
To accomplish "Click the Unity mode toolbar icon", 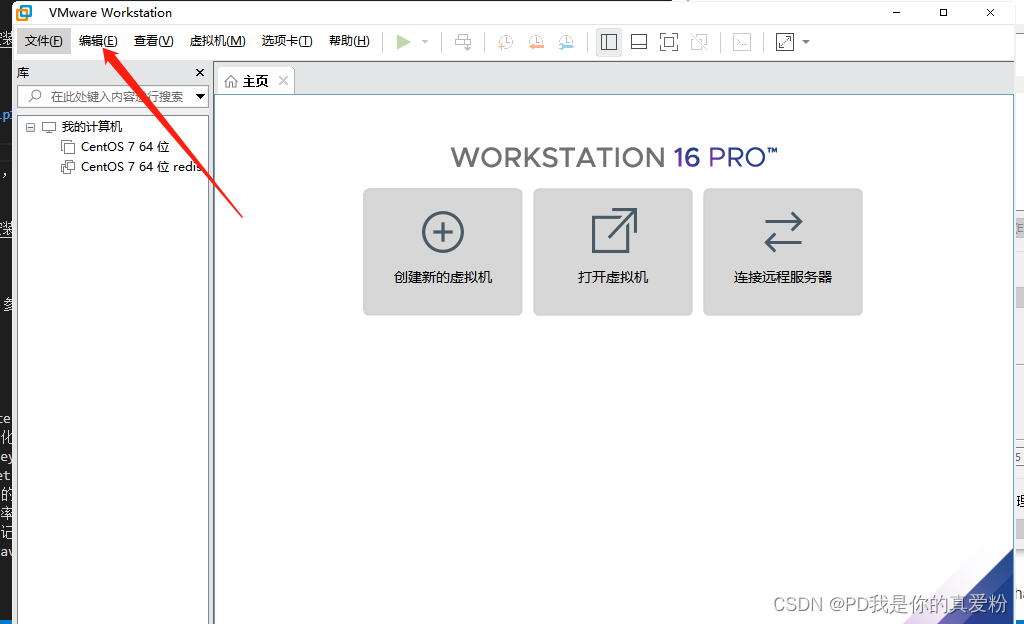I will (x=699, y=42).
